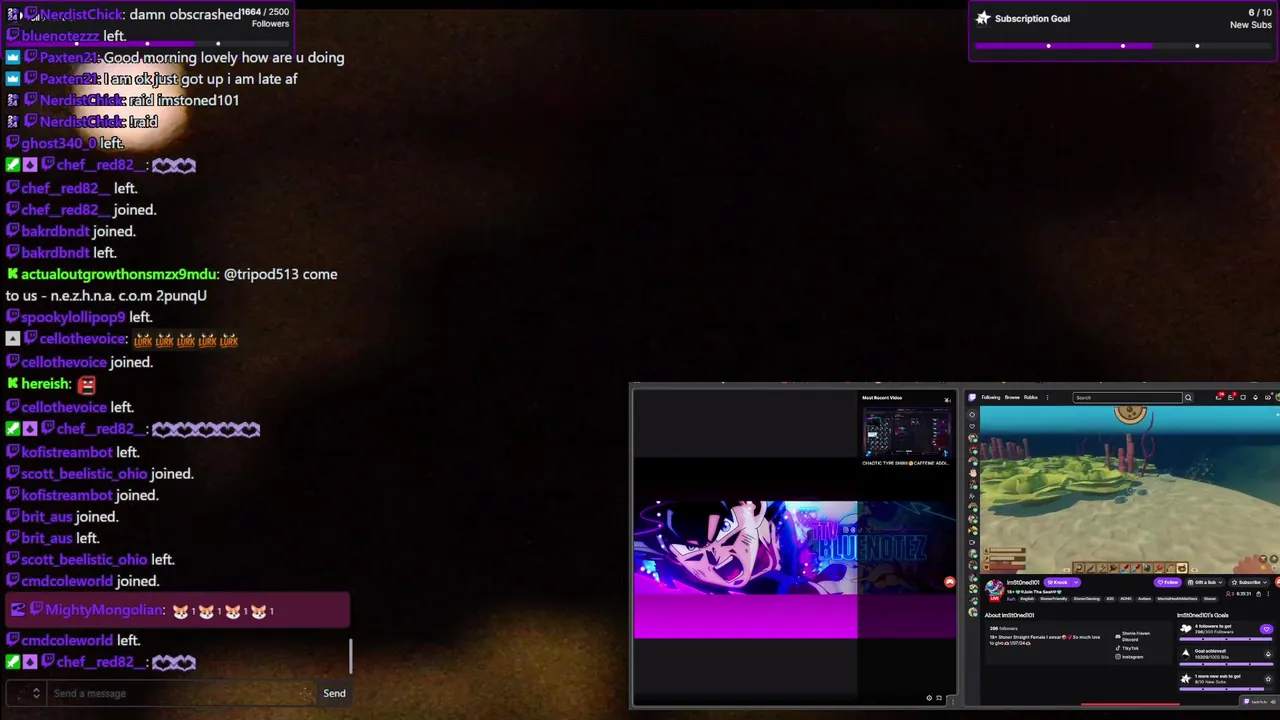
Task: Click the ADHD stream tag
Action: tap(1125, 599)
